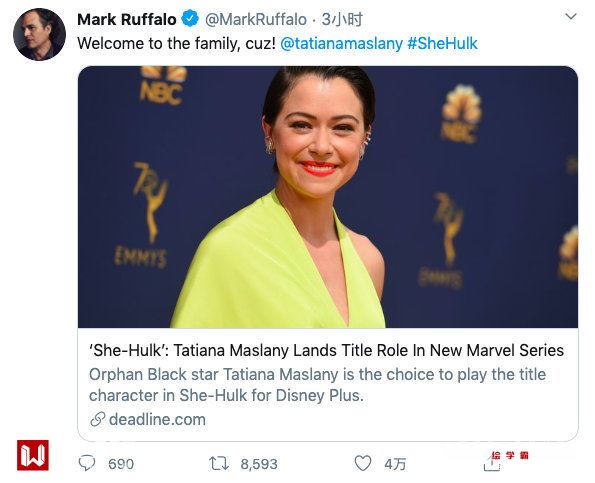Click the Orphan Black article description text
Screen dimensions: 595x483
318,385
